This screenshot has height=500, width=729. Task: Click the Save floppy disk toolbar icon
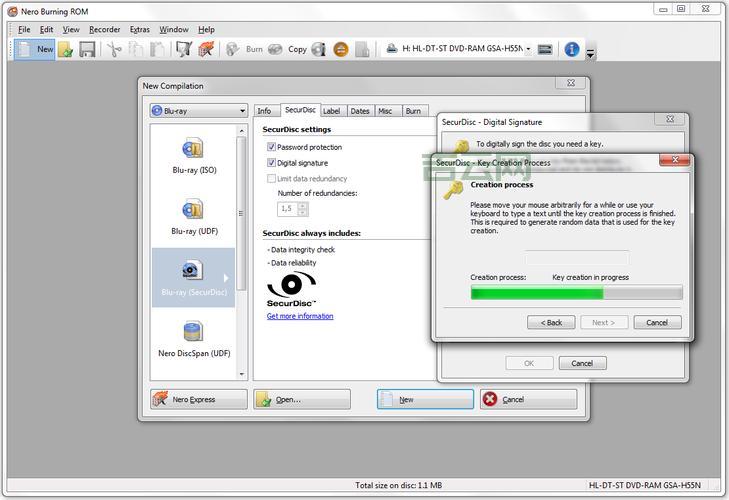(87, 49)
